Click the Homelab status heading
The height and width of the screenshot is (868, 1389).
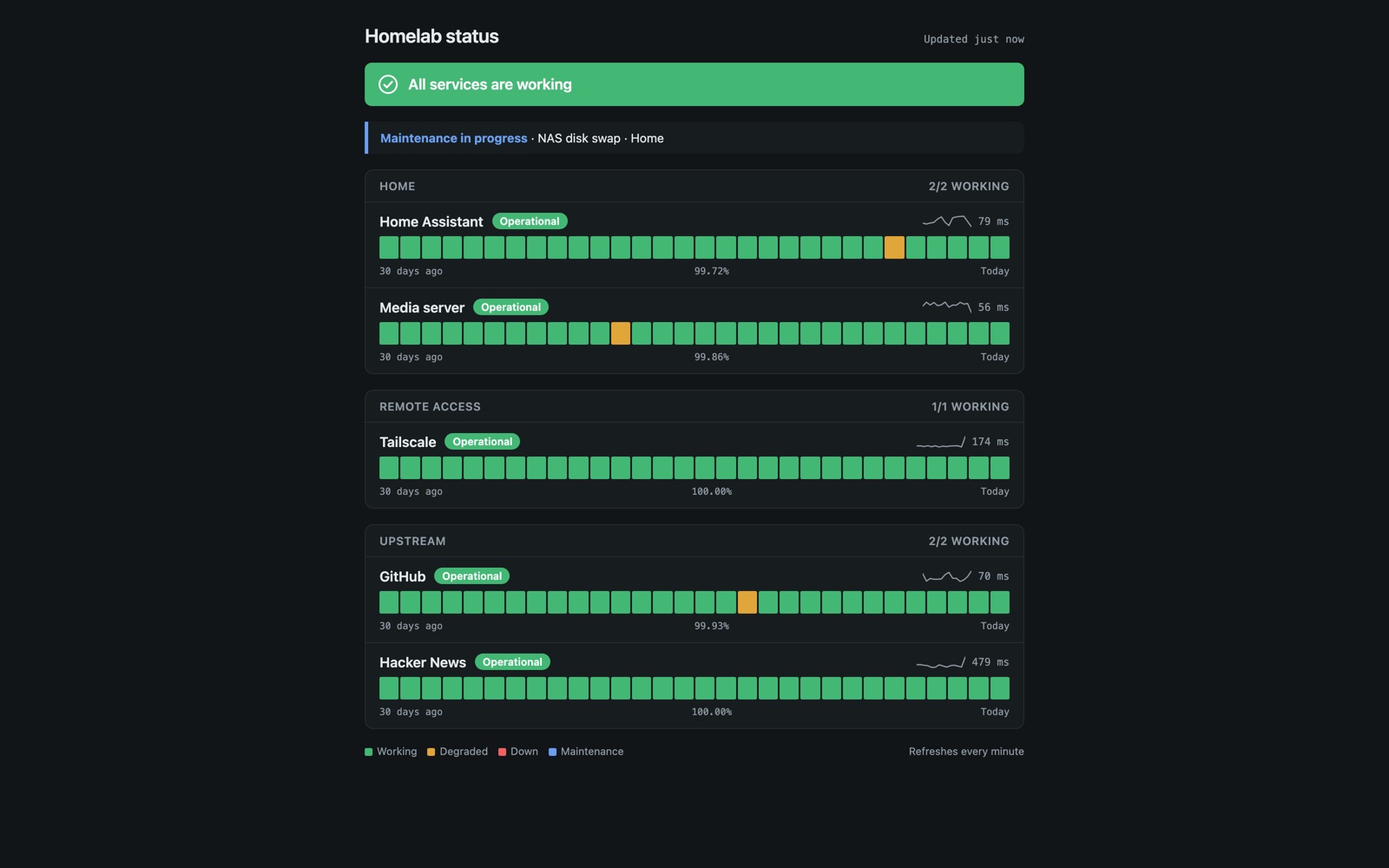[431, 36]
